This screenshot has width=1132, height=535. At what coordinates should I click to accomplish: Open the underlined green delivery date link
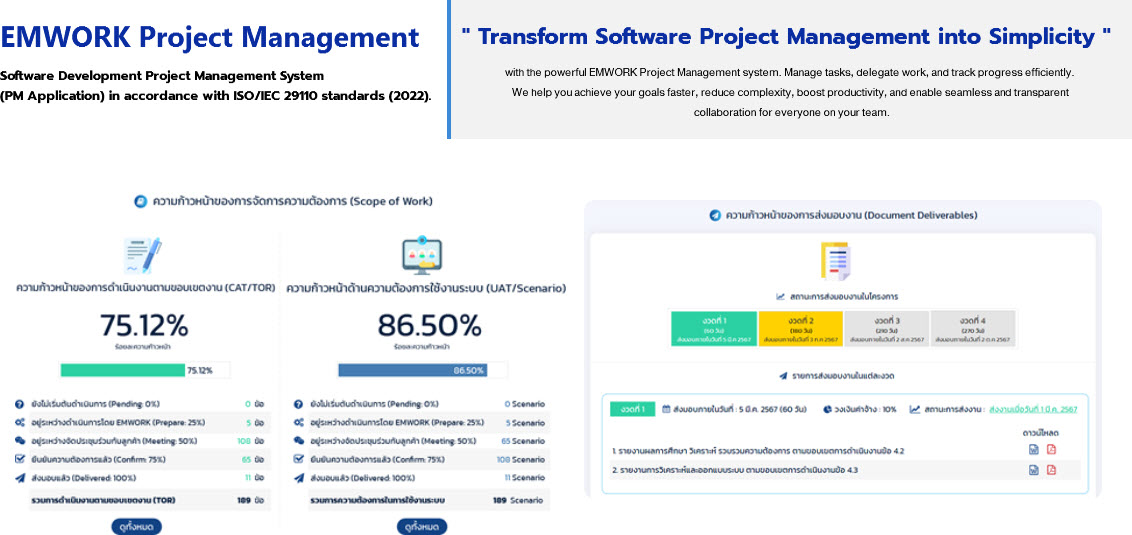pos(1033,409)
